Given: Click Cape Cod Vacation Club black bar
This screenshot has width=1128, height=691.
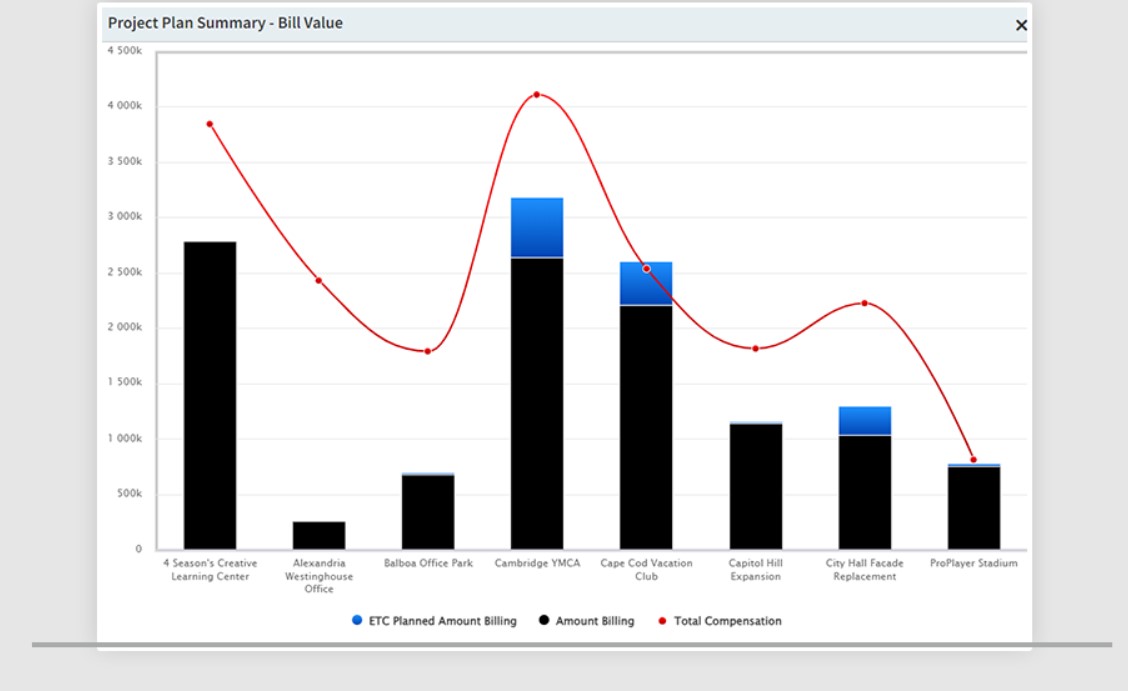Looking at the screenshot, I should (646, 428).
